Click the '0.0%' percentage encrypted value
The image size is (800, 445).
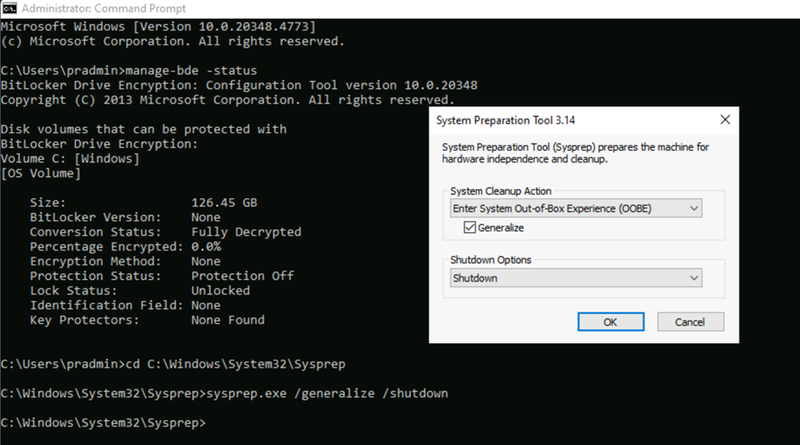click(x=206, y=247)
